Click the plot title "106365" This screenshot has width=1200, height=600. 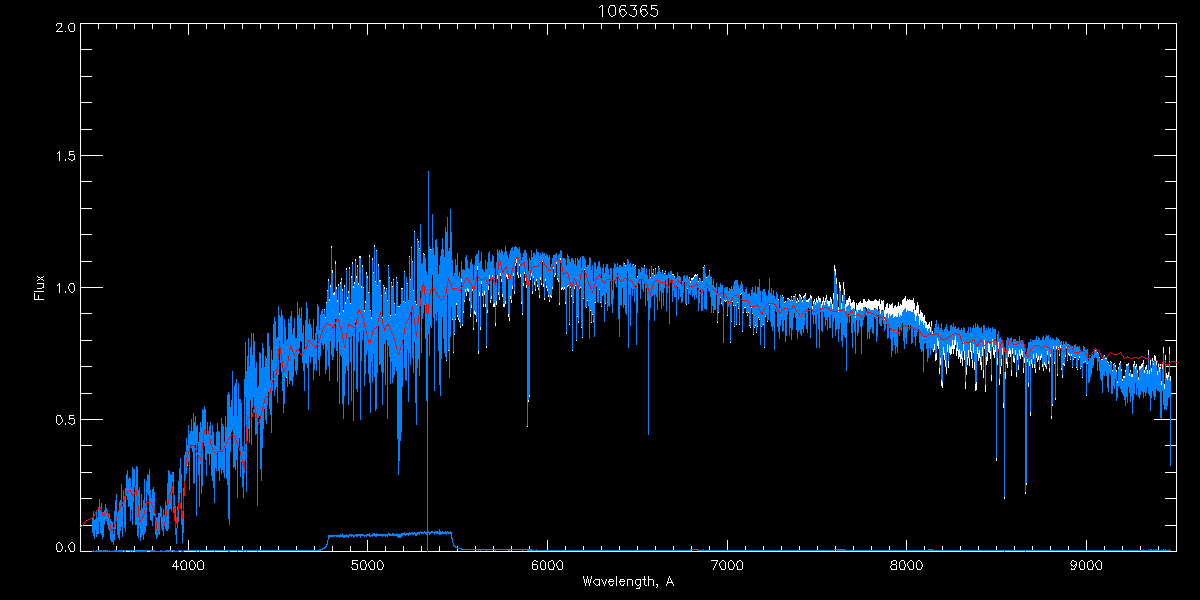tap(627, 10)
